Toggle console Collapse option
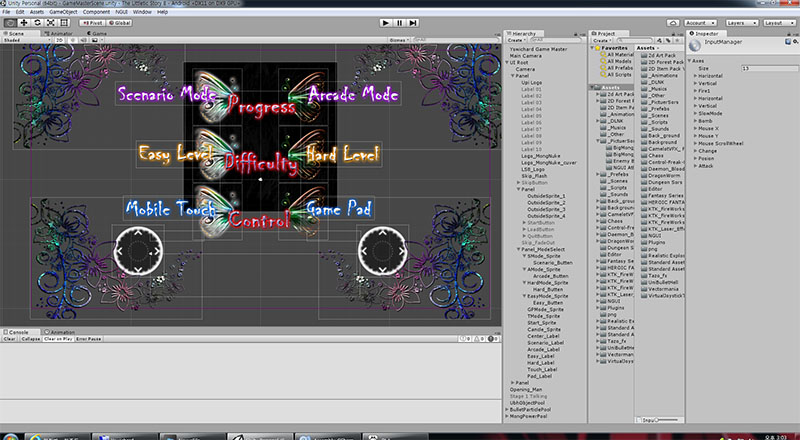The width and height of the screenshot is (800, 440). 31,339
